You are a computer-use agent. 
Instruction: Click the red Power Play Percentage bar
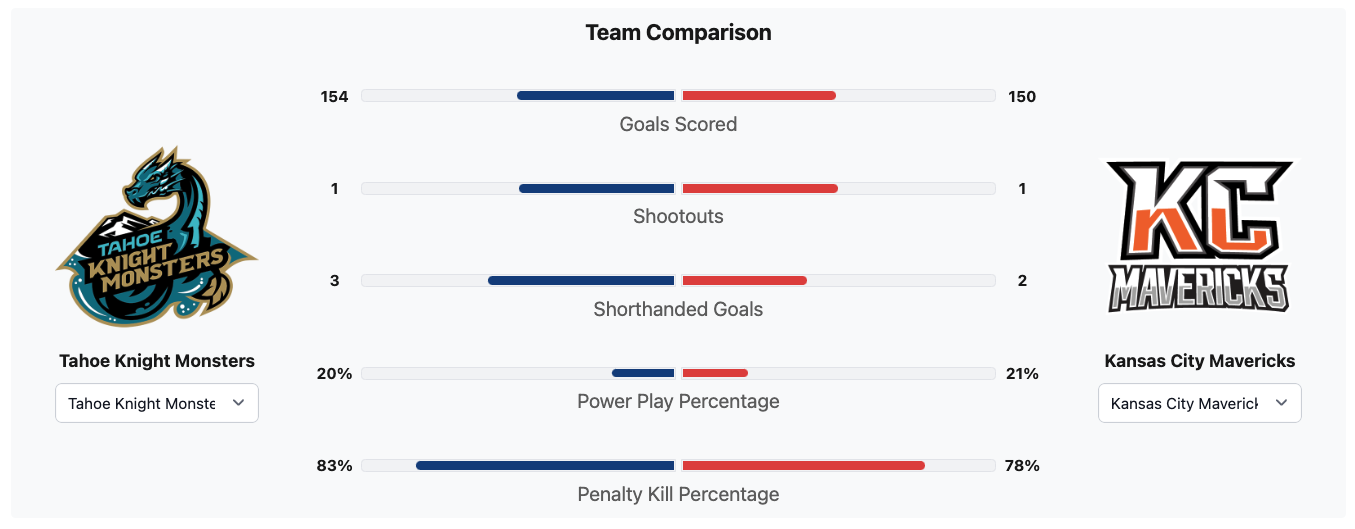715,373
